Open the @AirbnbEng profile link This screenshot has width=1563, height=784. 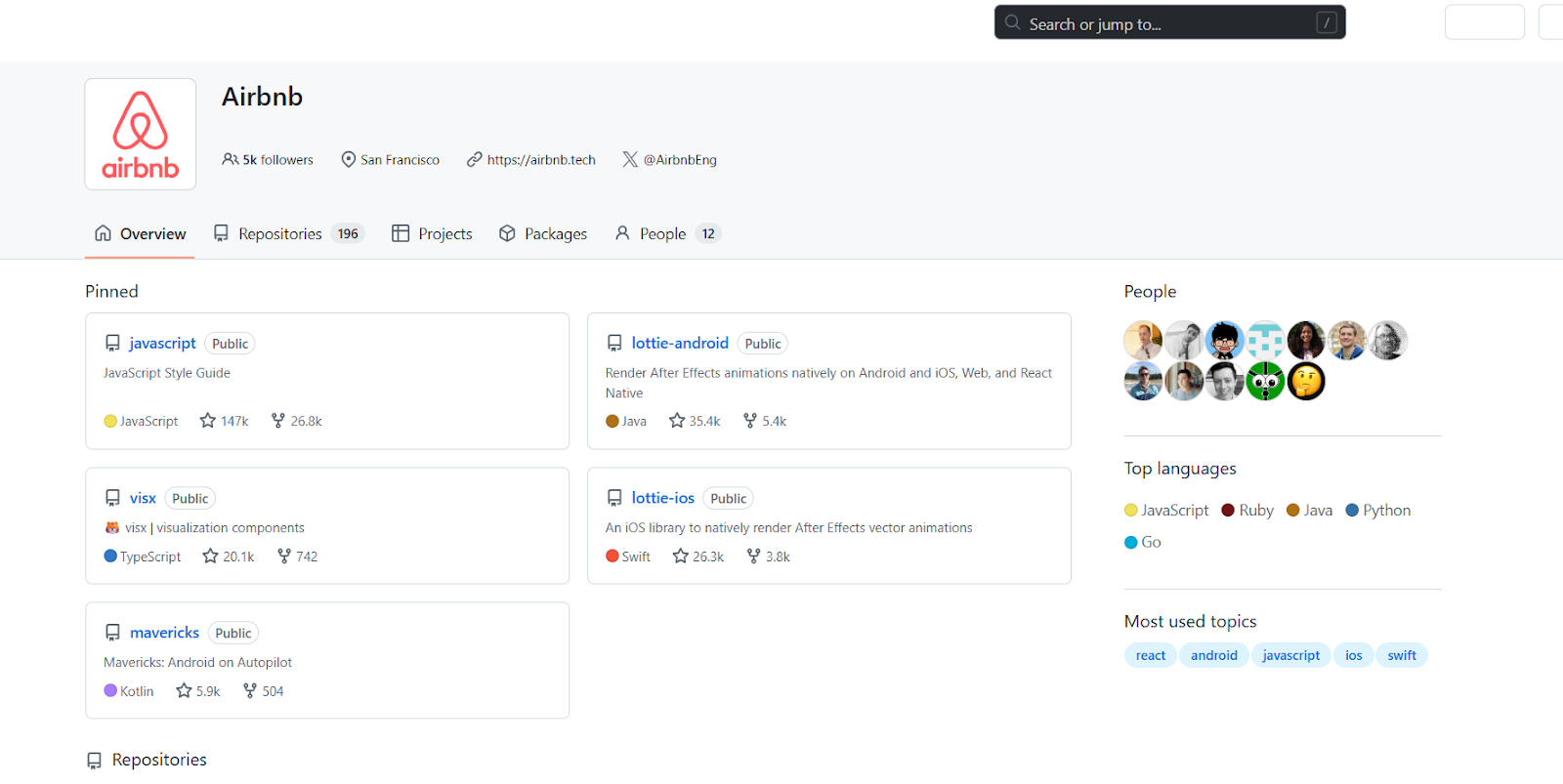680,159
